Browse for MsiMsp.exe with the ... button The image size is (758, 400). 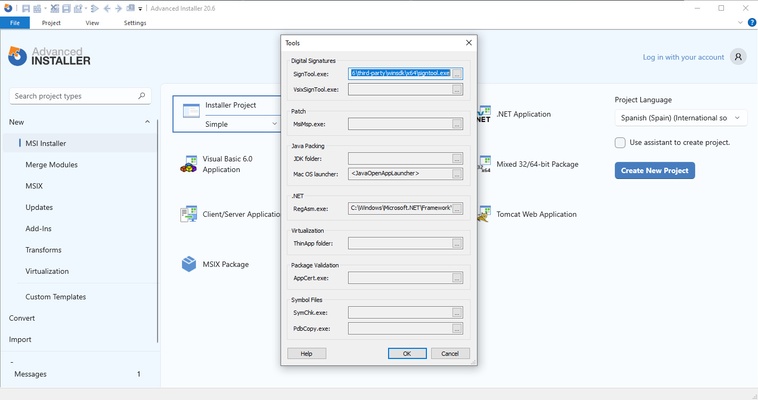pyautogui.click(x=457, y=124)
